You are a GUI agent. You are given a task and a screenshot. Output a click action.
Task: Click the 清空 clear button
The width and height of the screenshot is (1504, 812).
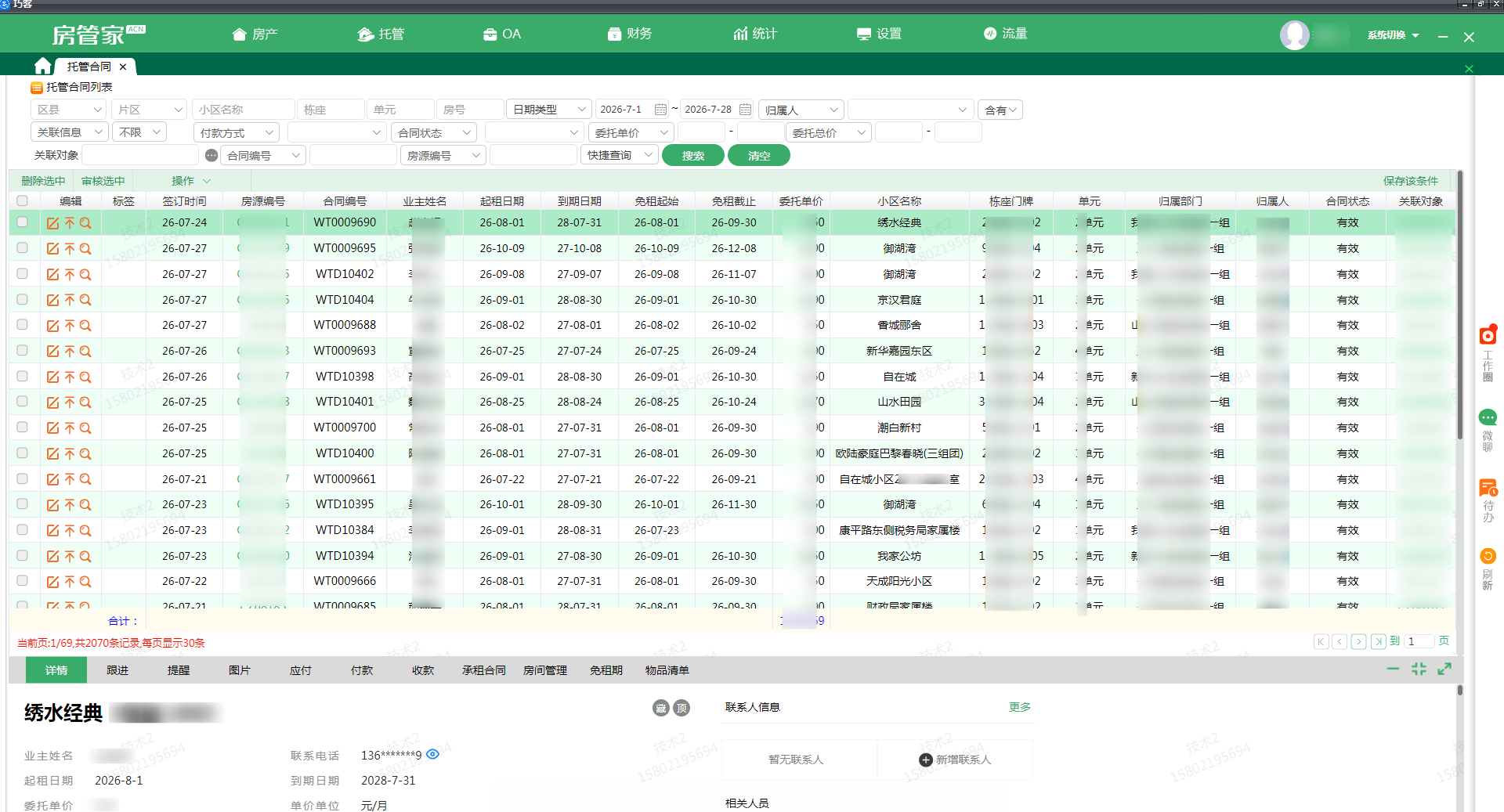759,156
